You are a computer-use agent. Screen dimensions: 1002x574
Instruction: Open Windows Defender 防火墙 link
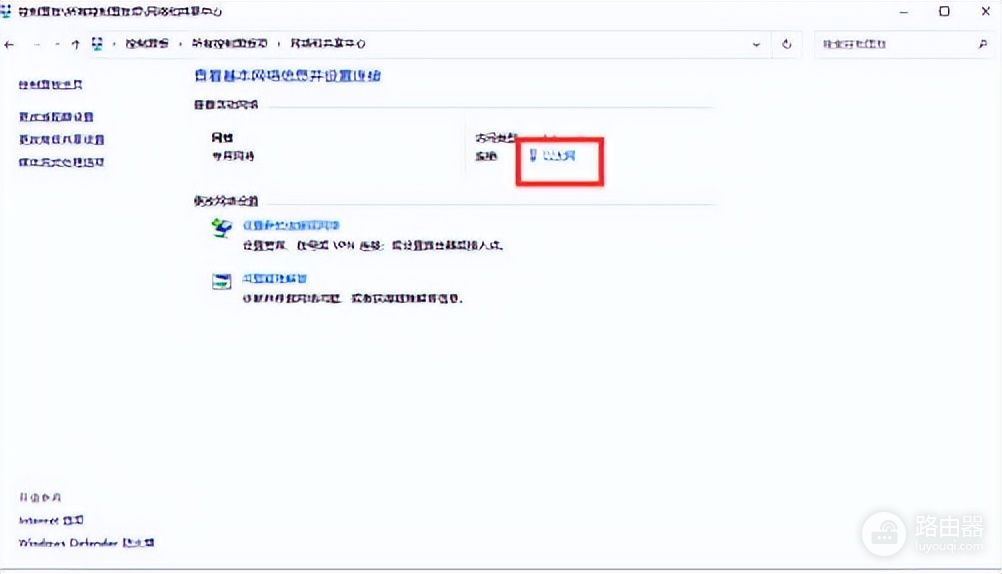coord(87,543)
